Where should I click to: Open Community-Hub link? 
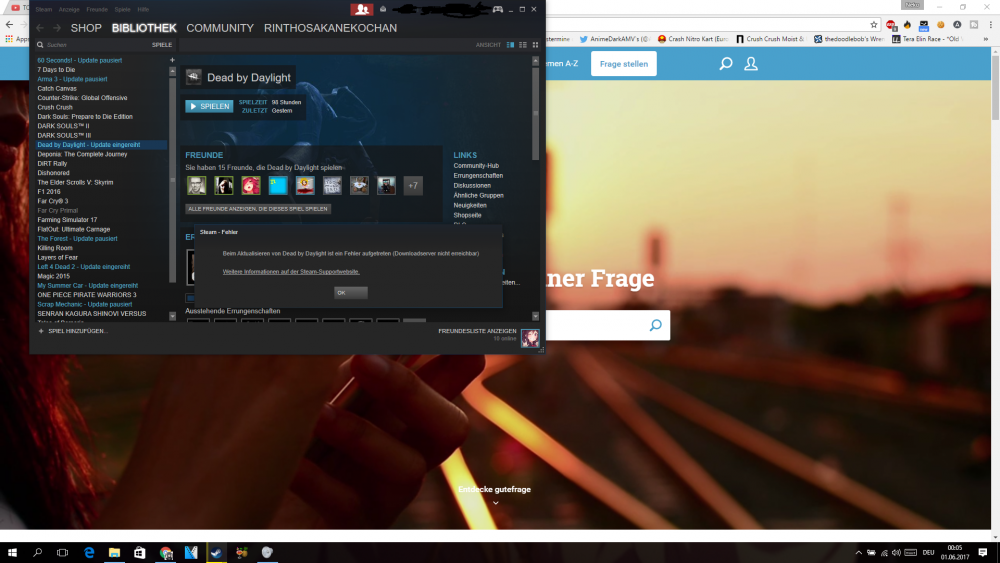(476, 166)
